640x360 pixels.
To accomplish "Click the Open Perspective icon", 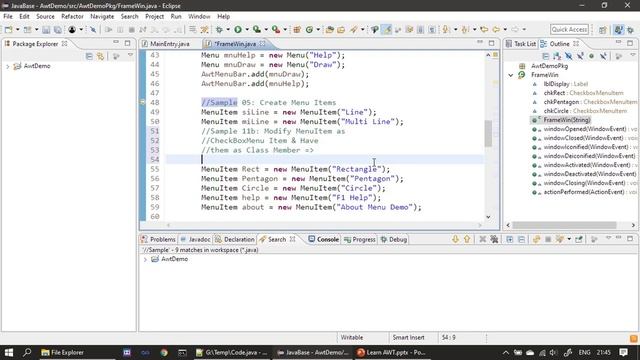I will pos(603,29).
